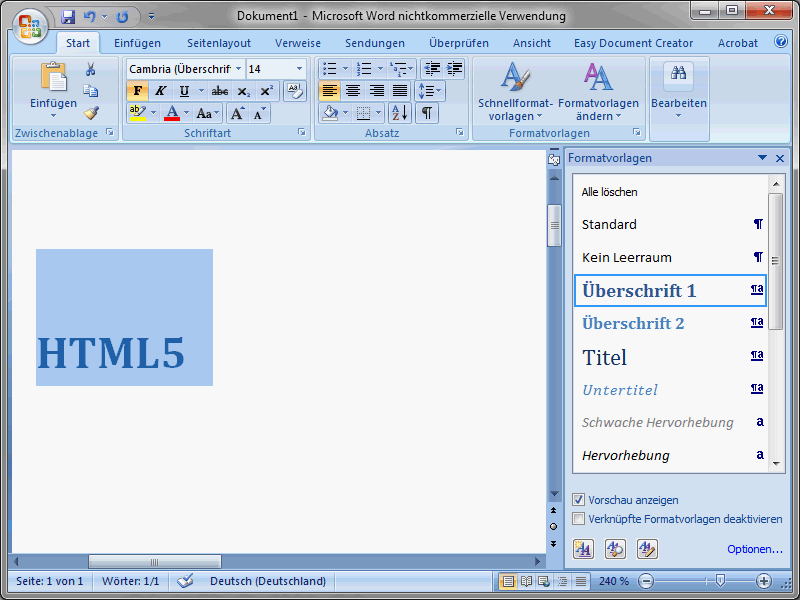
Task: Open the Style Inspector icon
Action: click(x=615, y=549)
